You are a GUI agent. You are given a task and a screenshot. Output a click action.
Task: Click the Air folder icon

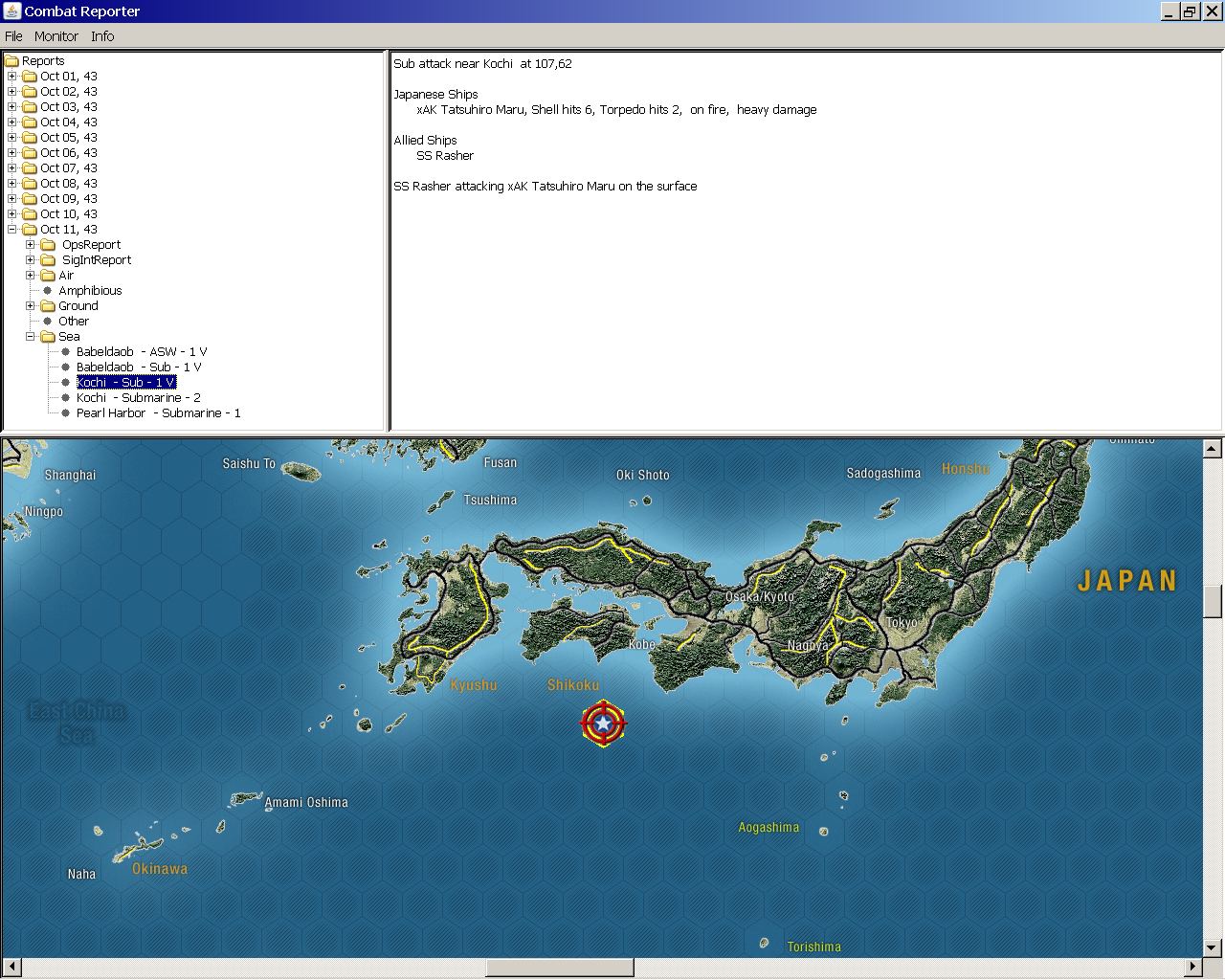click(48, 276)
